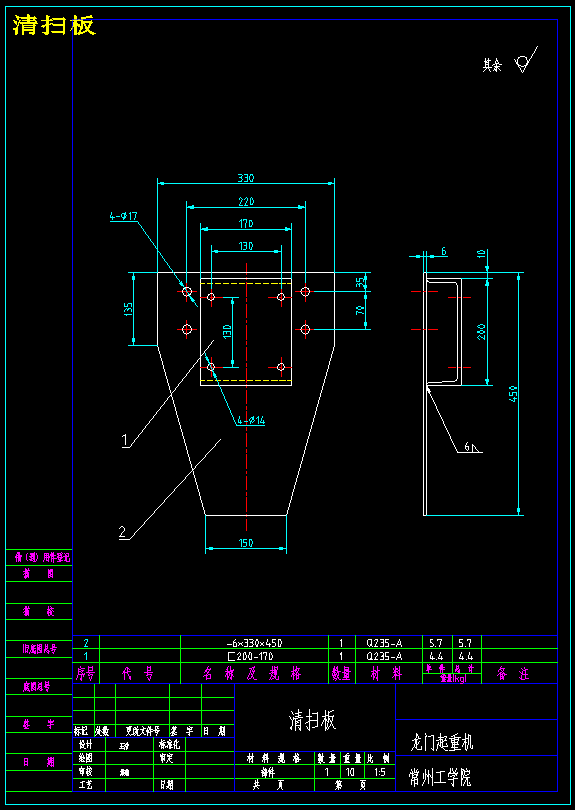The height and width of the screenshot is (810, 575).
Task: Select the 绘图 label
Action: tap(85, 758)
